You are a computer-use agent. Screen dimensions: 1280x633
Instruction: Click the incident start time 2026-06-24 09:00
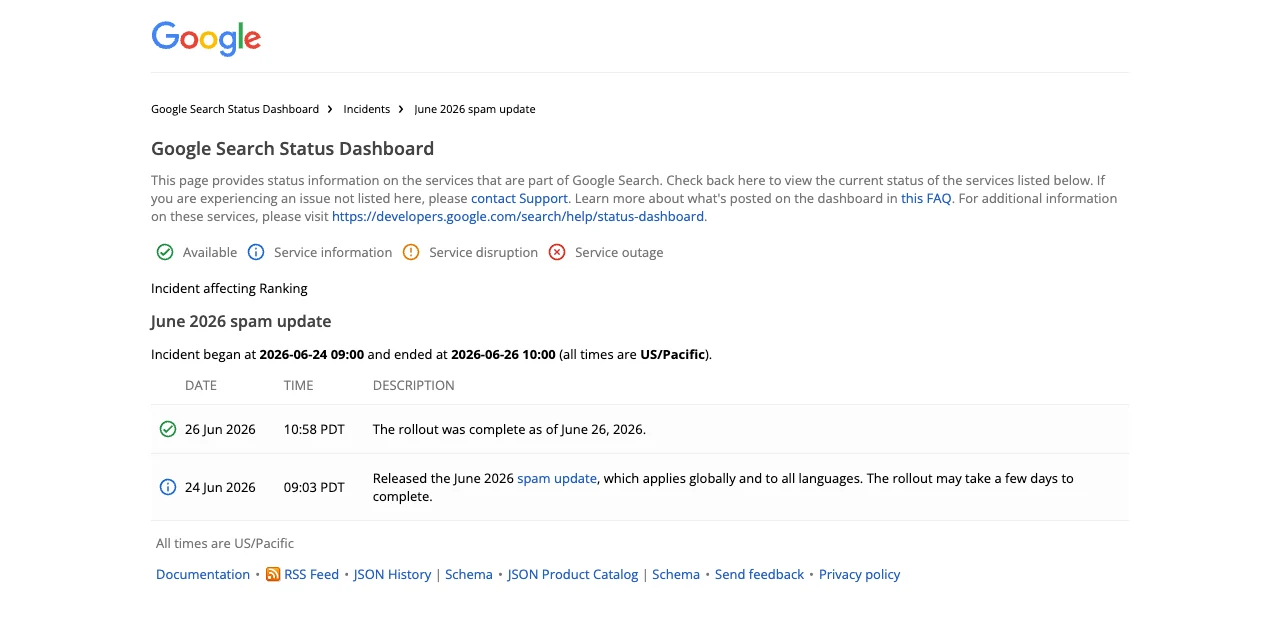click(312, 354)
